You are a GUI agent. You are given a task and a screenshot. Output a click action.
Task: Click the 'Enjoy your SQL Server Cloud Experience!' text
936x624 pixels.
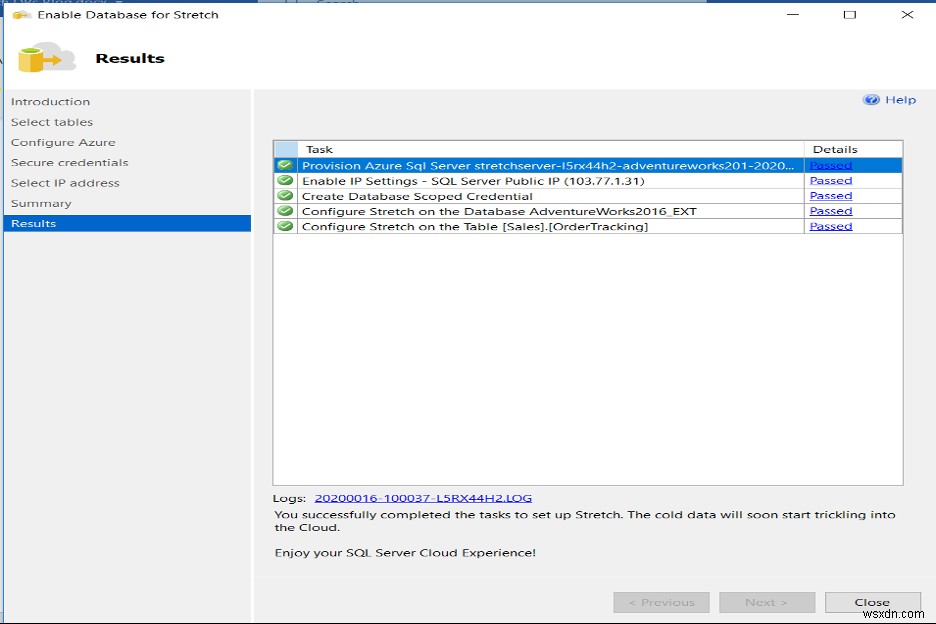405,553
